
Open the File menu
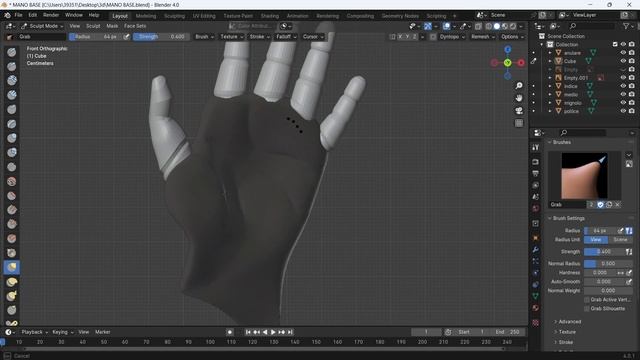coord(18,15)
